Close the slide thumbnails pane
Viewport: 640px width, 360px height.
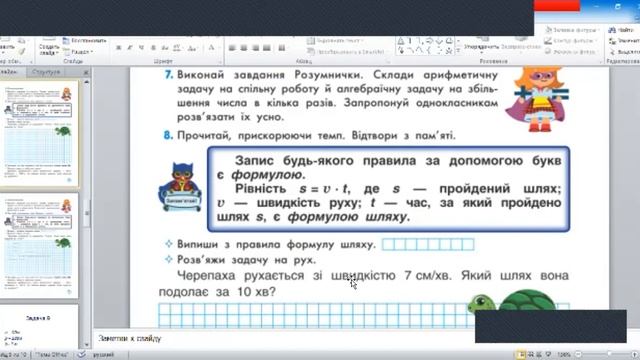(x=86, y=72)
